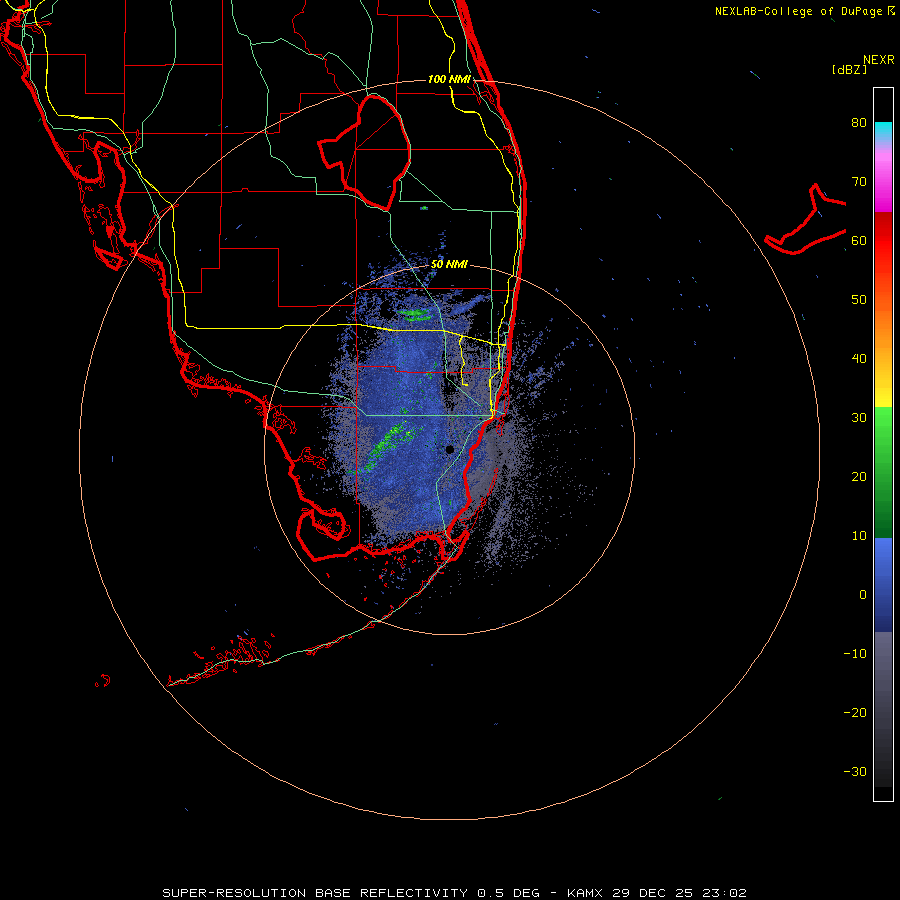Click the 10 dBZ scale value
Viewport: 900px width, 900px height.
(859, 536)
